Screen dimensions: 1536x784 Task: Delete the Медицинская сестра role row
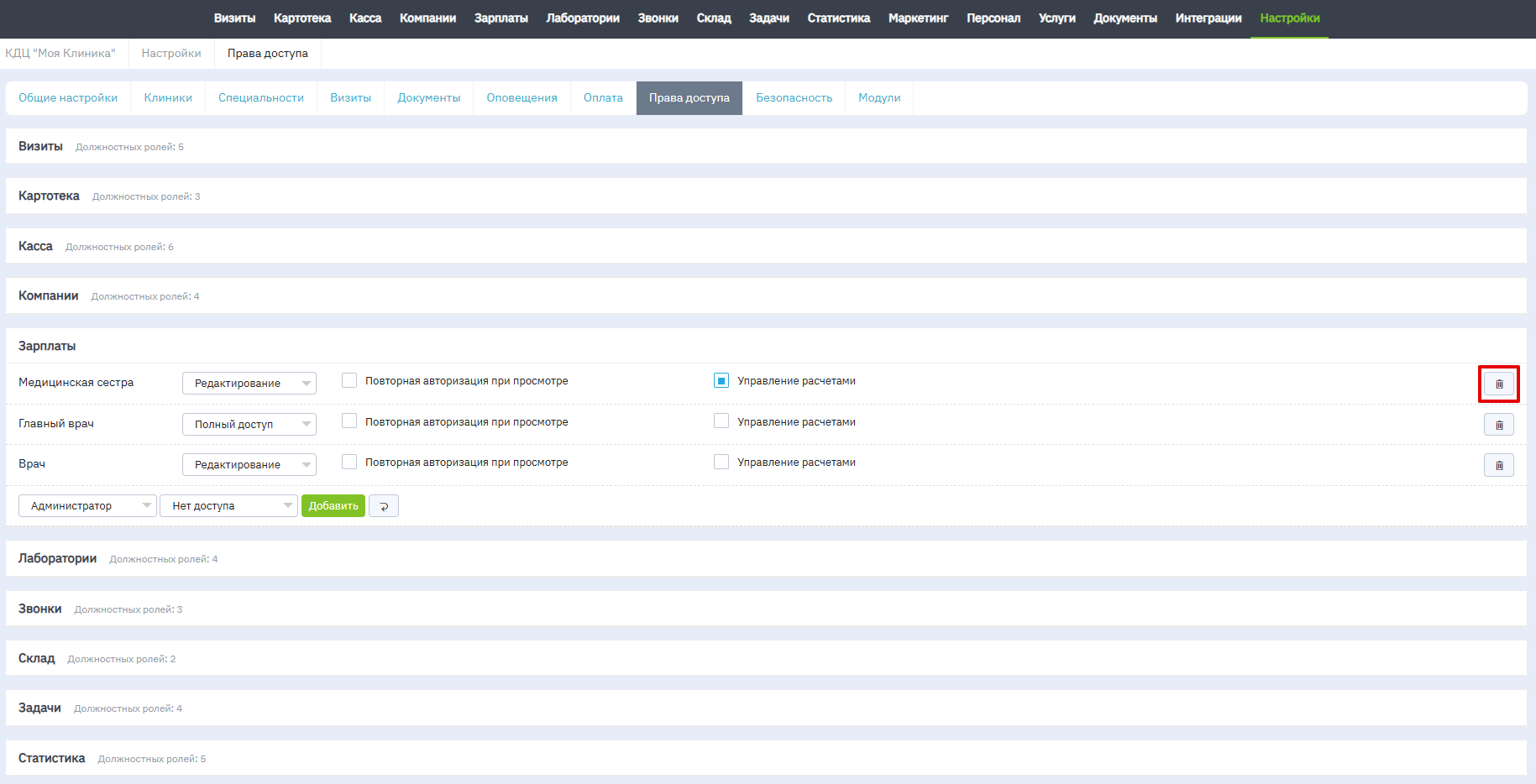(1498, 384)
